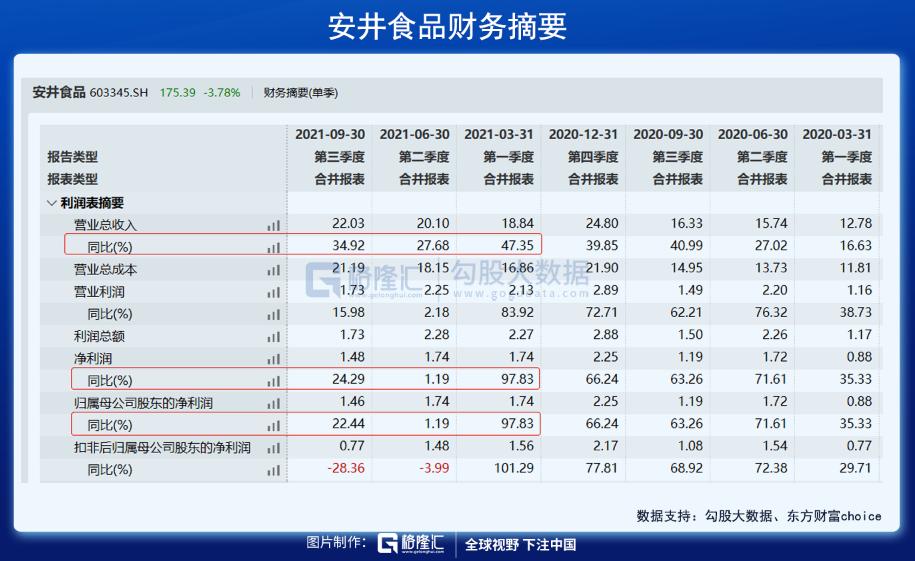Select column header 2020-03-31
The width and height of the screenshot is (915, 561).
[837, 134]
